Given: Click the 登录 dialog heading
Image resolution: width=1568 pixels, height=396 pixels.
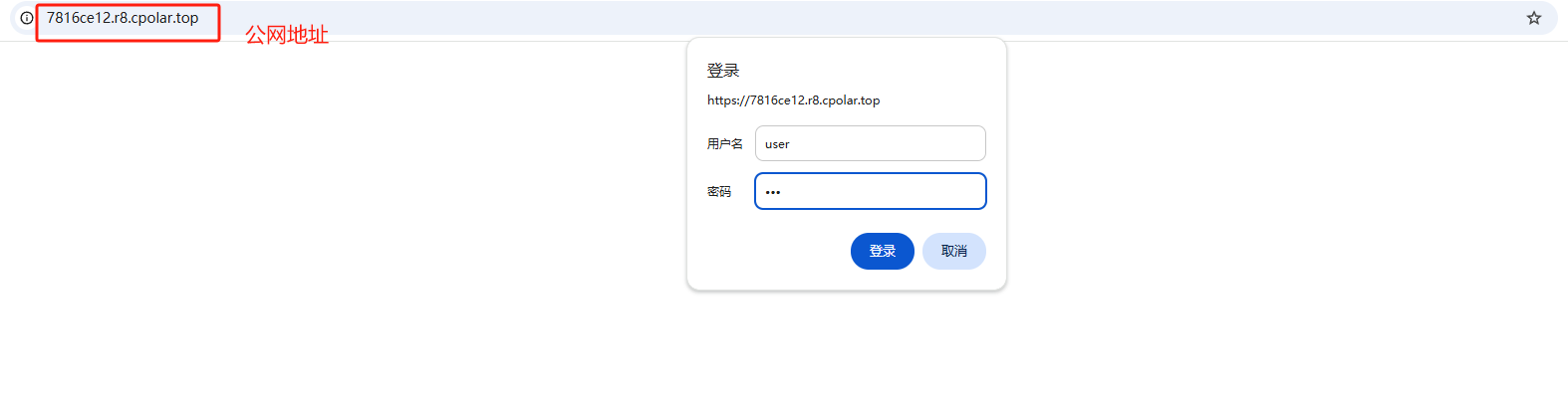Looking at the screenshot, I should click(x=723, y=71).
